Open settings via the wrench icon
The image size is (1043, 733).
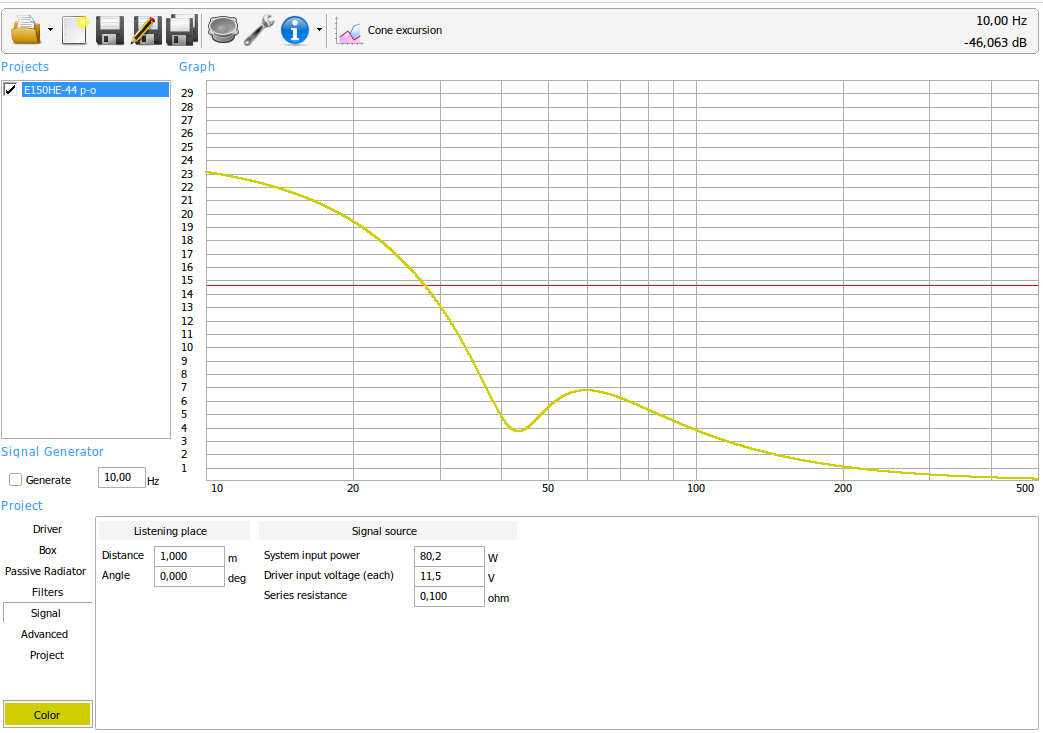pos(259,30)
